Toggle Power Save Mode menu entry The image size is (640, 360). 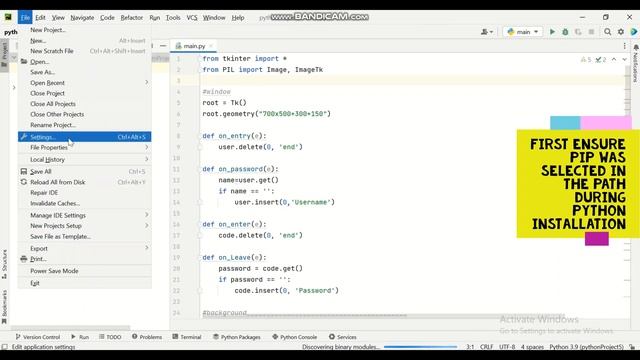coord(84,271)
